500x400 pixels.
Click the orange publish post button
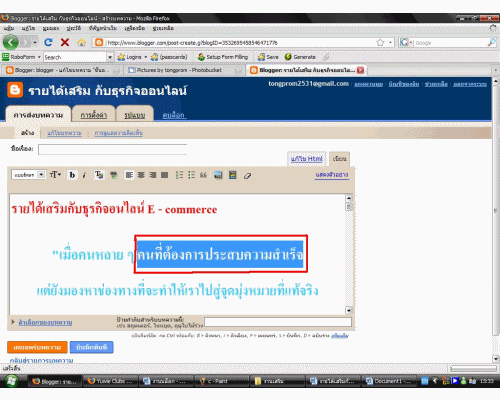[37, 347]
